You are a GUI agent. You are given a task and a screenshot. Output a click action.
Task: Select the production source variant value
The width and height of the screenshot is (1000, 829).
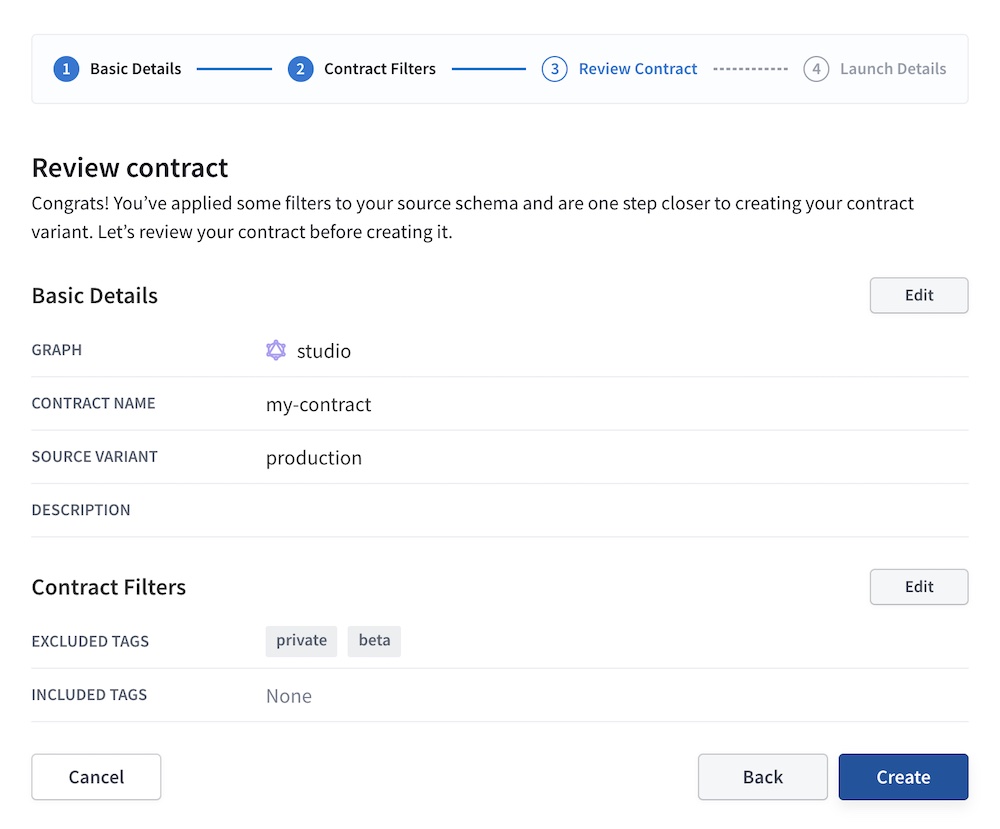pyautogui.click(x=313, y=457)
